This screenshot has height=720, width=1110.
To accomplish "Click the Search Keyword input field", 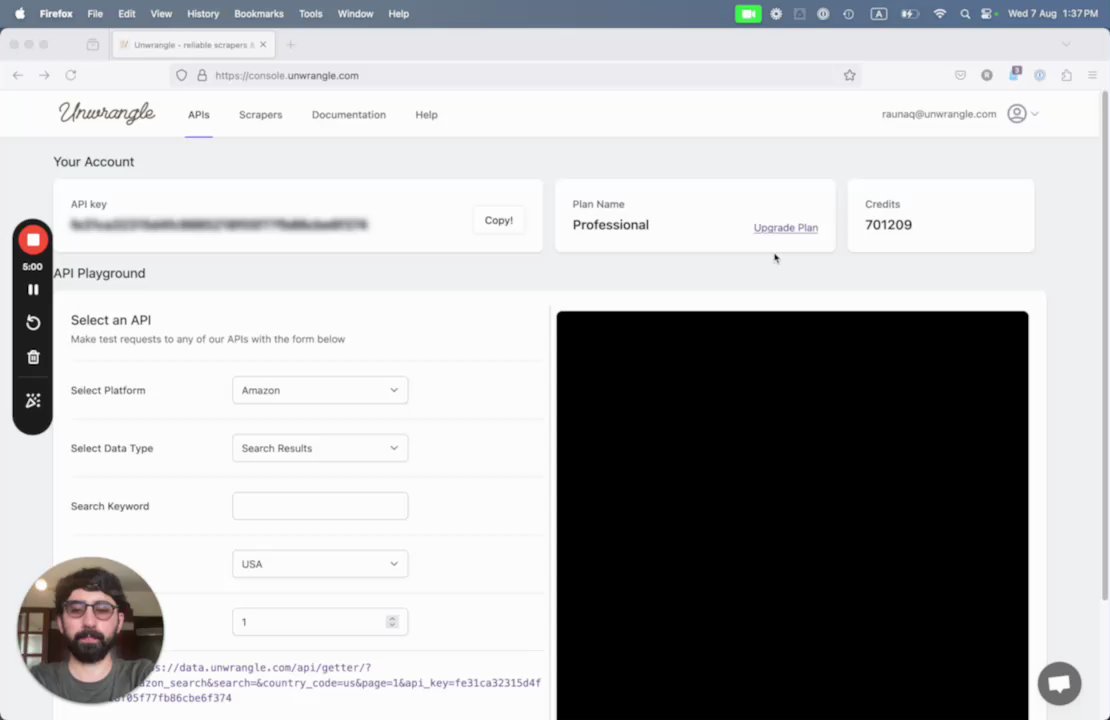I will pyautogui.click(x=320, y=506).
